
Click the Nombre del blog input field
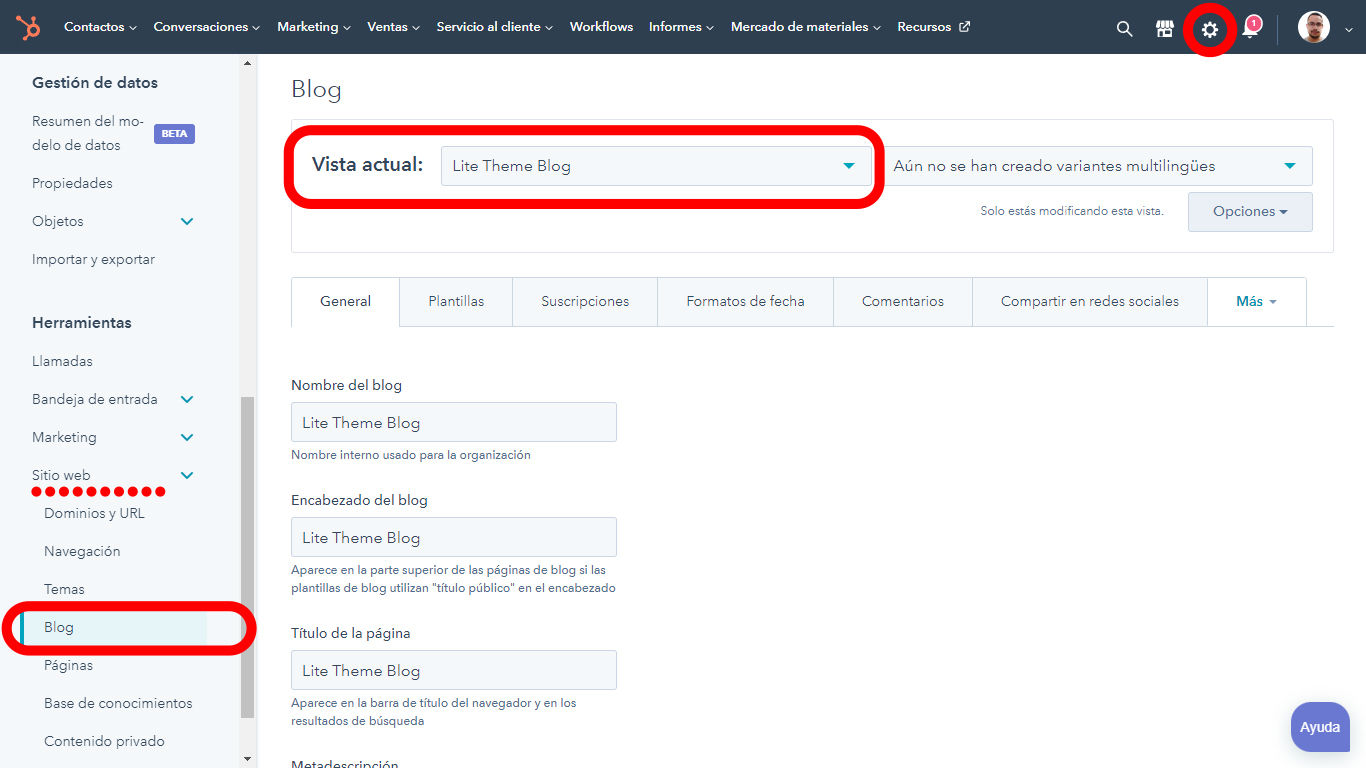[454, 422]
